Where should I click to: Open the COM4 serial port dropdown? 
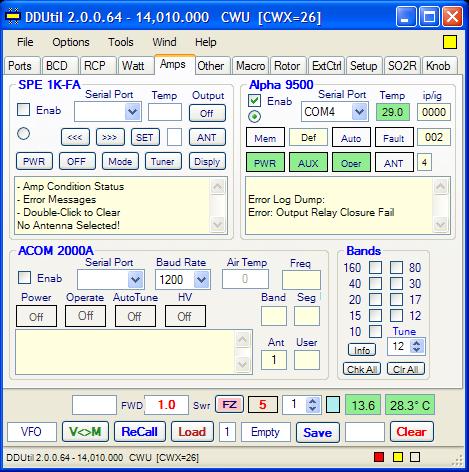(359, 112)
